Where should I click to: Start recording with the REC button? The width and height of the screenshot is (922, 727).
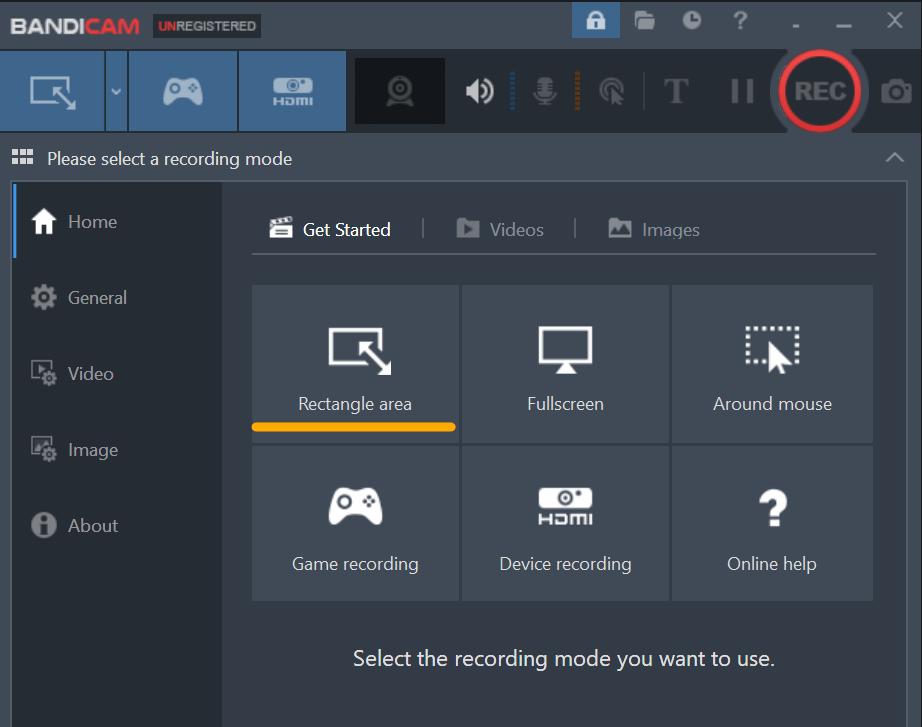(x=820, y=91)
